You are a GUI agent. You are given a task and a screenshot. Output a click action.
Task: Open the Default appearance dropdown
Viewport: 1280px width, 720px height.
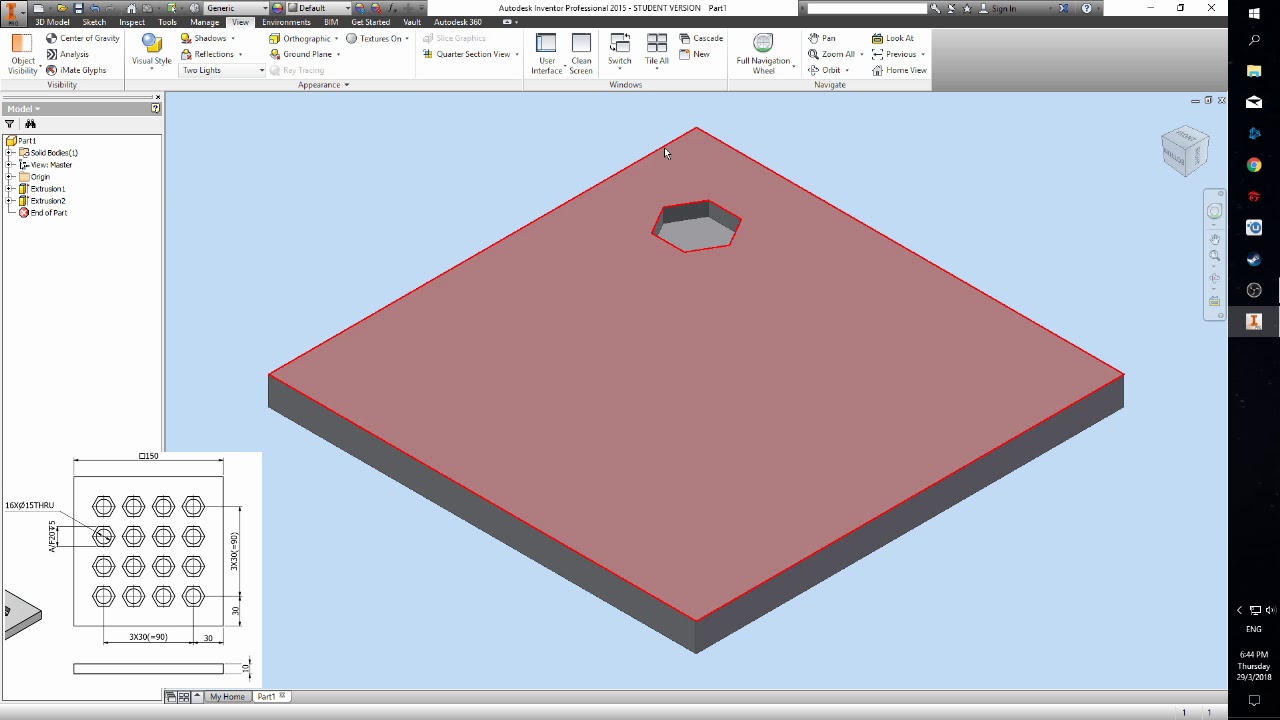tap(318, 8)
